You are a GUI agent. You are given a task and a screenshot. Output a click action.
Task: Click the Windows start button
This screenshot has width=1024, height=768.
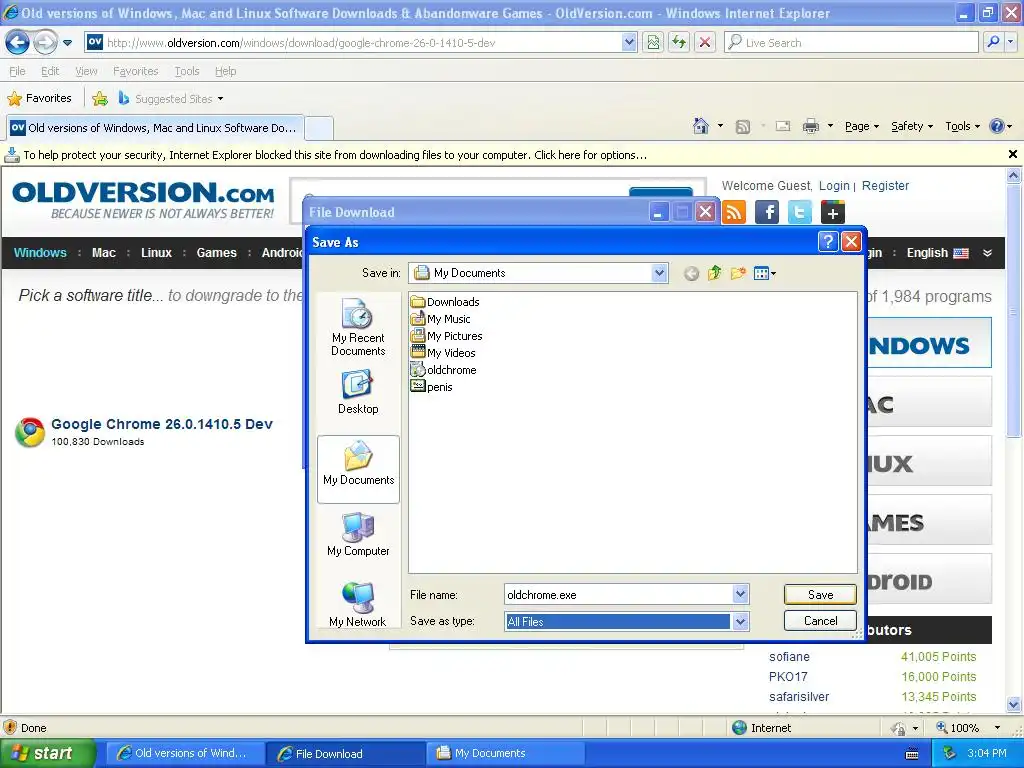click(x=48, y=753)
